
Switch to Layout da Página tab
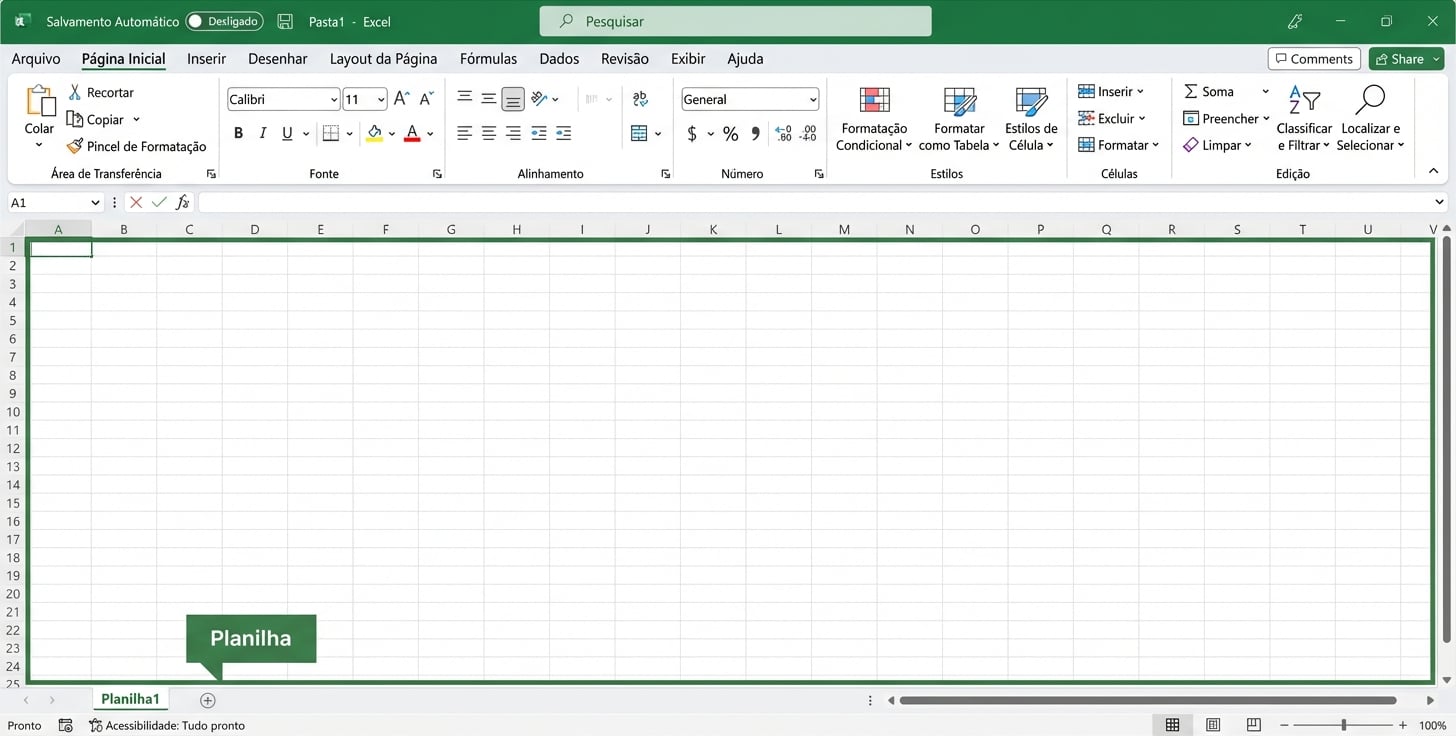(x=384, y=59)
